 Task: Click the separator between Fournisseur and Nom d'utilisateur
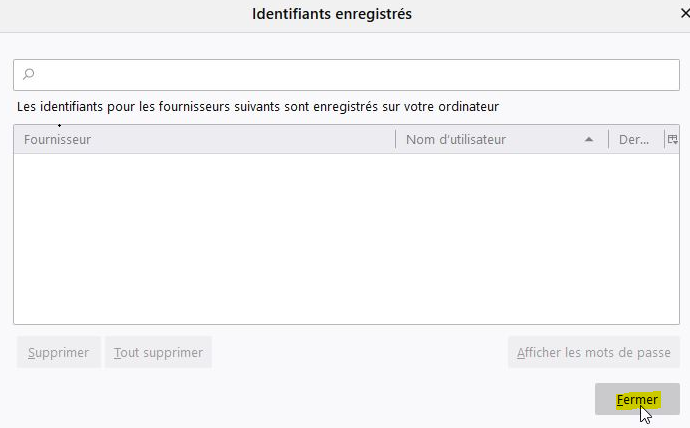click(396, 139)
